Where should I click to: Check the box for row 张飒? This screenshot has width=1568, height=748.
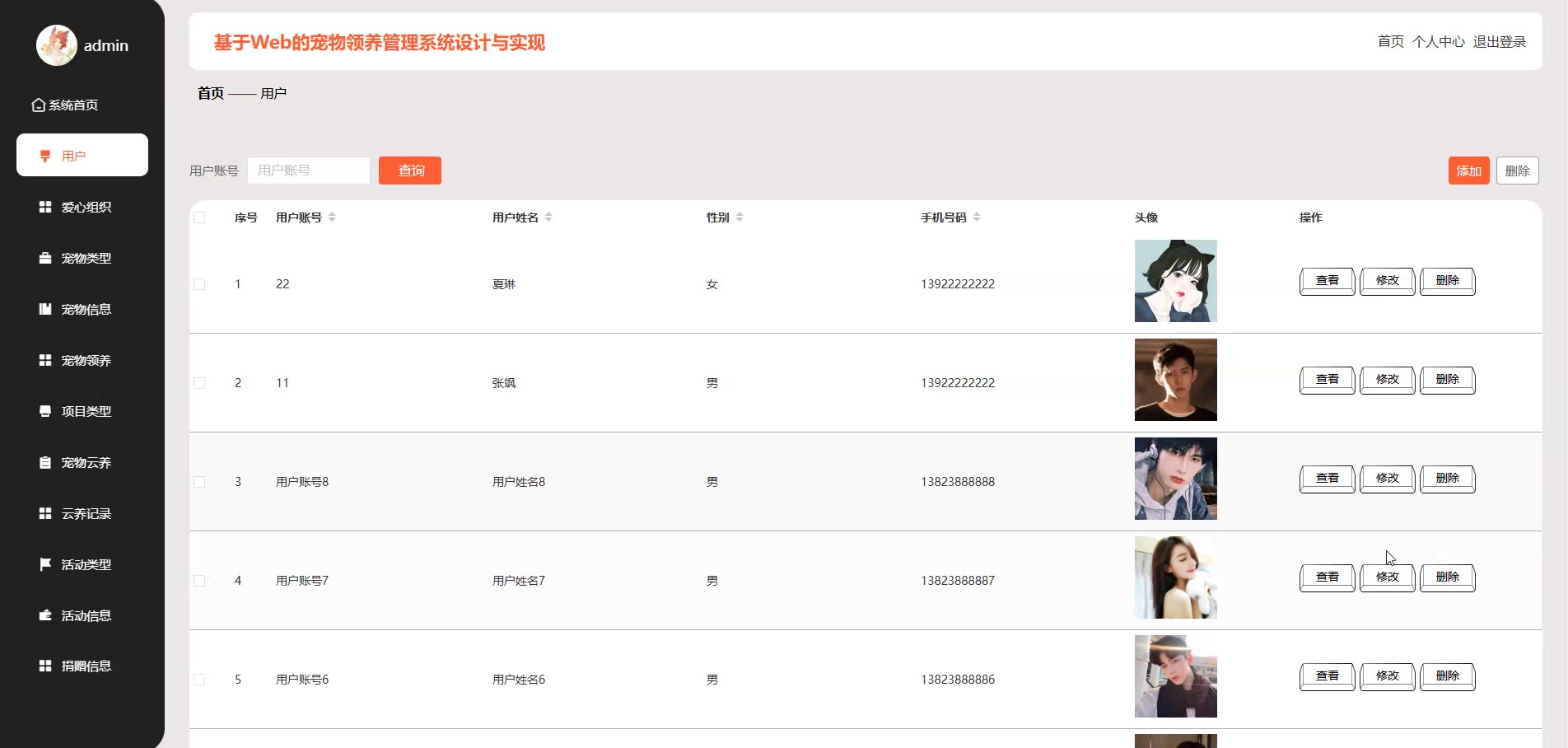199,383
